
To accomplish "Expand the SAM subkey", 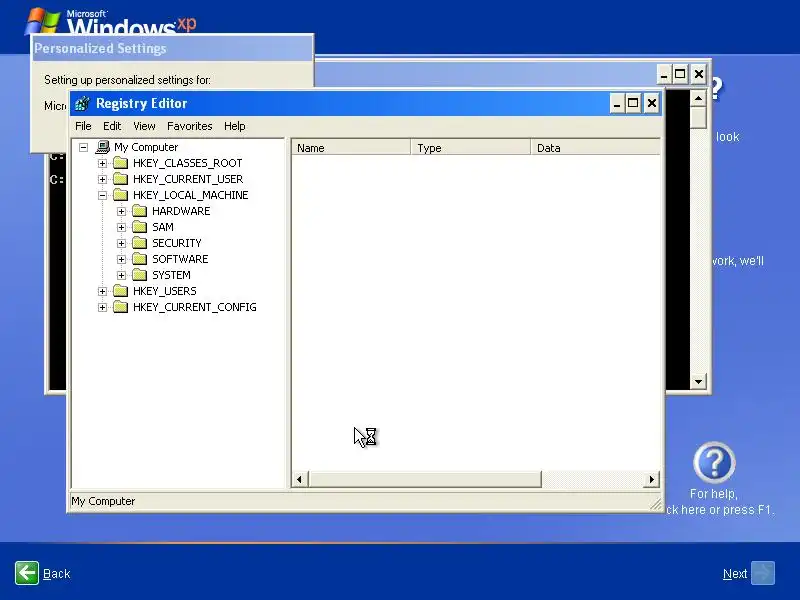I will click(x=121, y=228).
